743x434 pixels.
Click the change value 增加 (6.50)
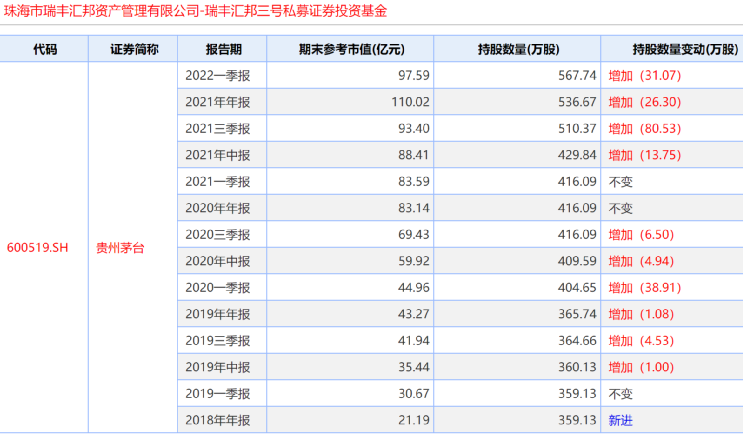[641, 235]
